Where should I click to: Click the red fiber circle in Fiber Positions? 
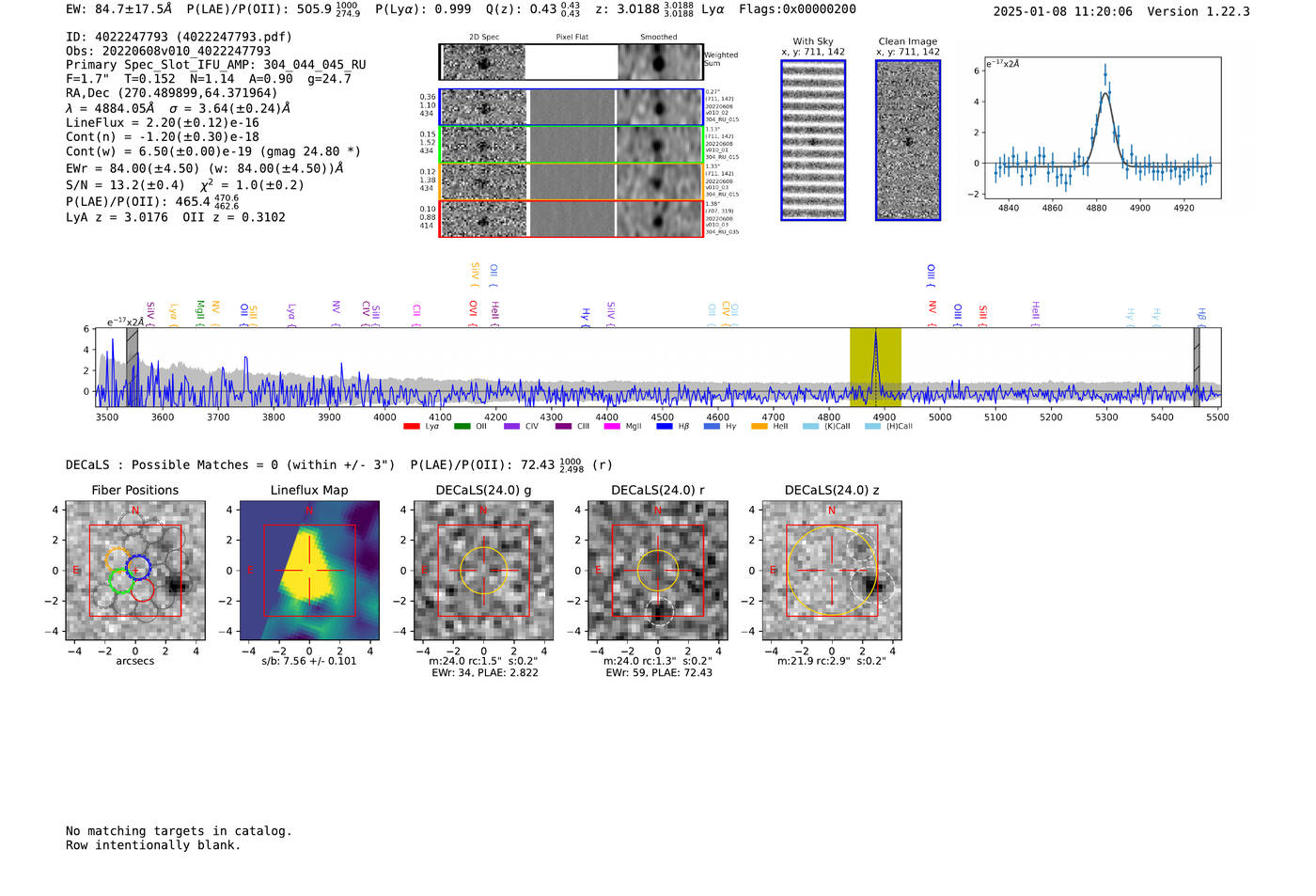coord(143,589)
